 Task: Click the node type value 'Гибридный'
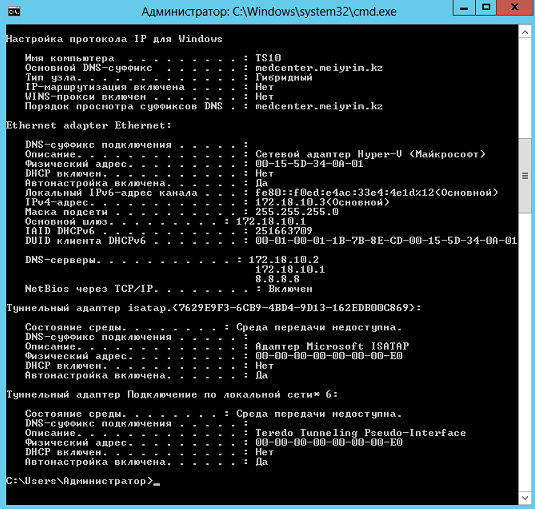[x=284, y=77]
